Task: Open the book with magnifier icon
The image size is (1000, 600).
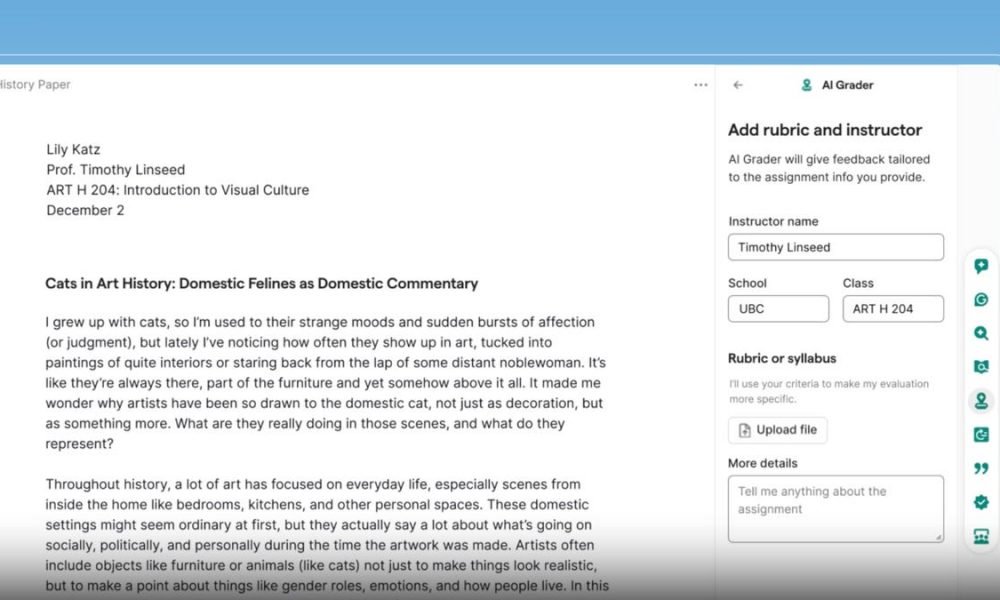Action: [981, 367]
